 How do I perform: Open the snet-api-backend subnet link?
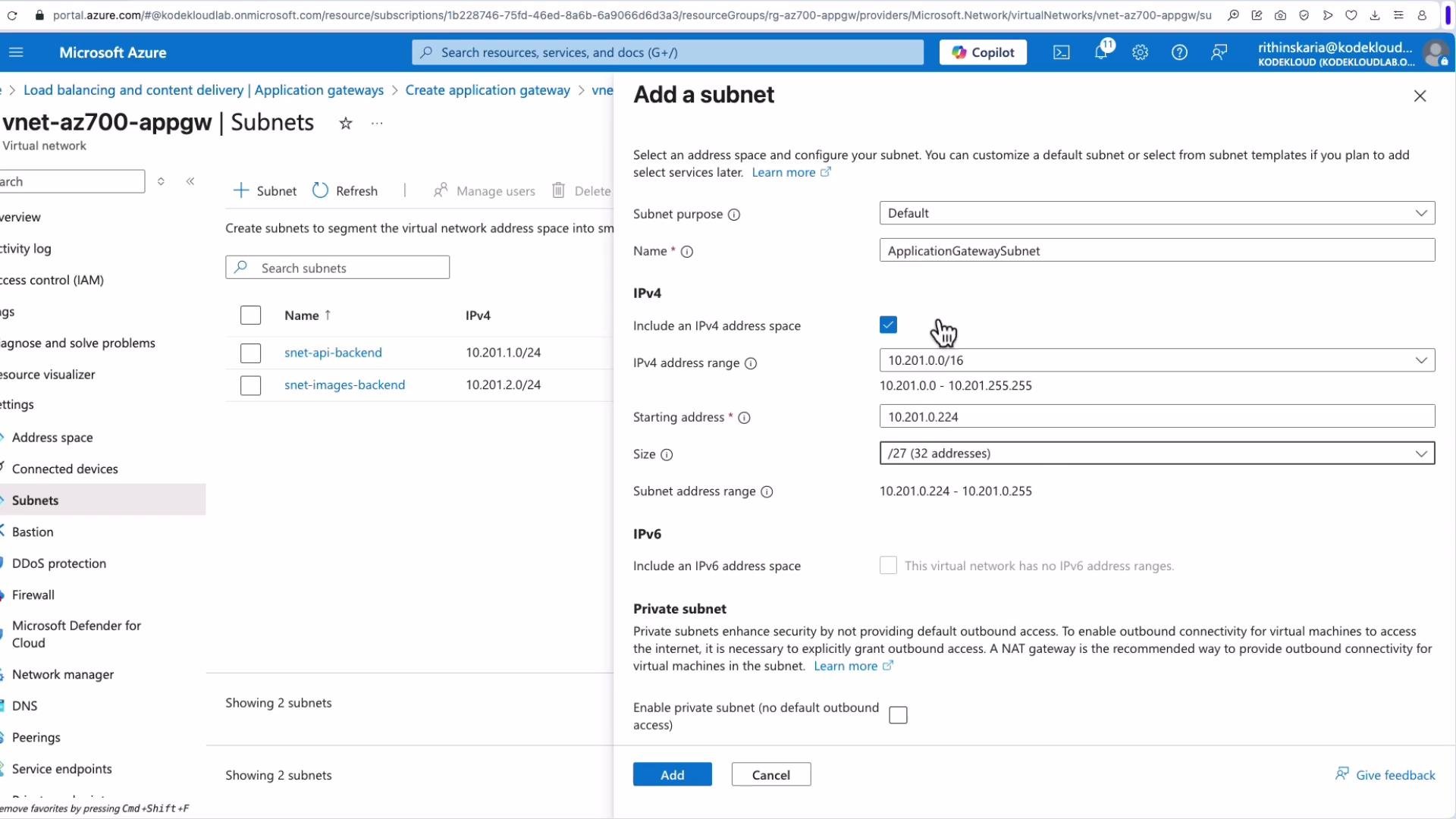point(333,353)
